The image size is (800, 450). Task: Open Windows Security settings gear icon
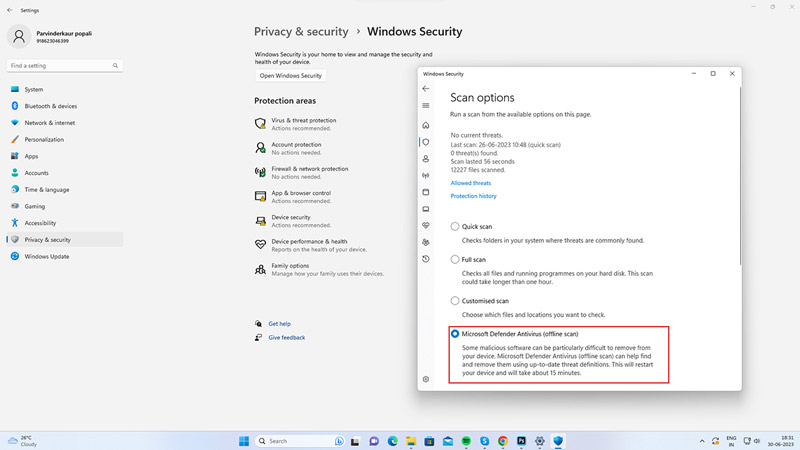(426, 379)
